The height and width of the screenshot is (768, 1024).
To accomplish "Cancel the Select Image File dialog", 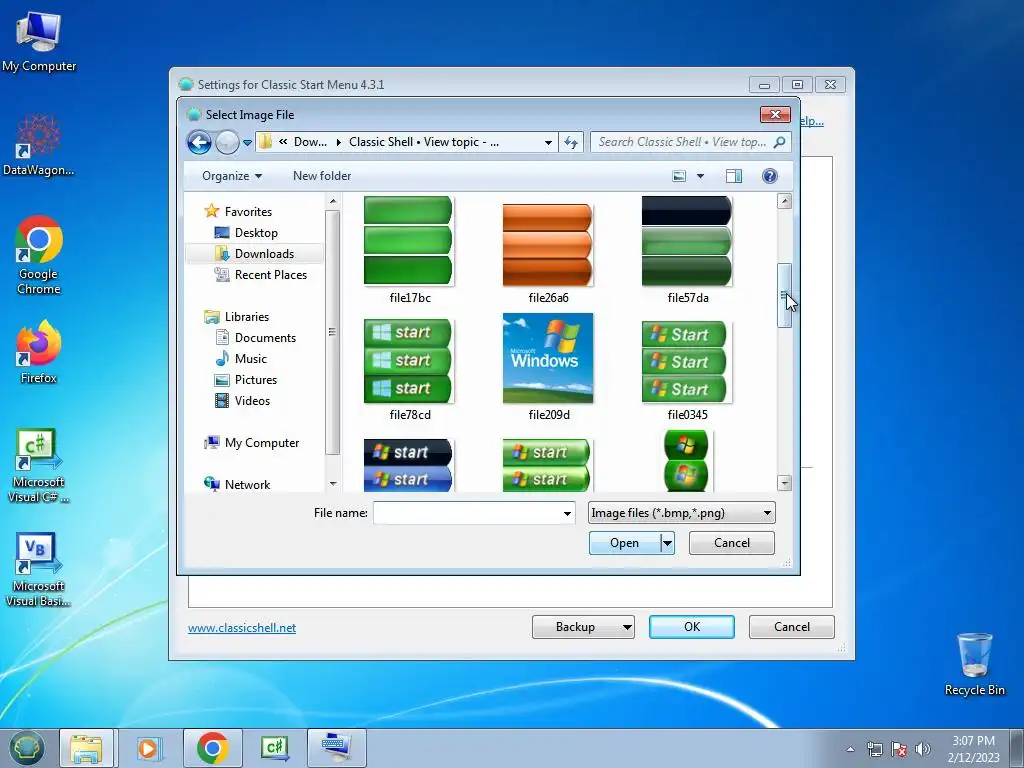I will (731, 543).
